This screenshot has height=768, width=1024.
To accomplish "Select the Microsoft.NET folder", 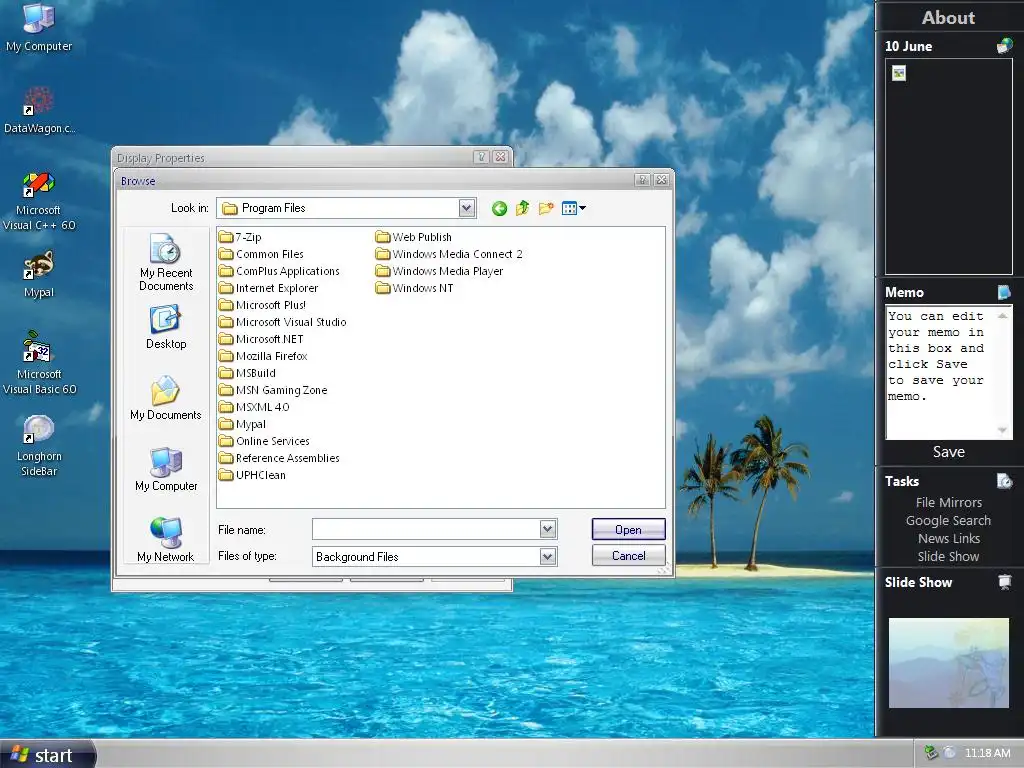I will (x=261, y=339).
